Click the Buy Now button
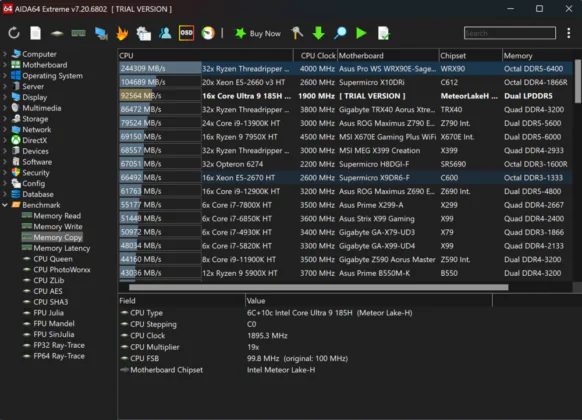582x420 pixels. point(258,33)
